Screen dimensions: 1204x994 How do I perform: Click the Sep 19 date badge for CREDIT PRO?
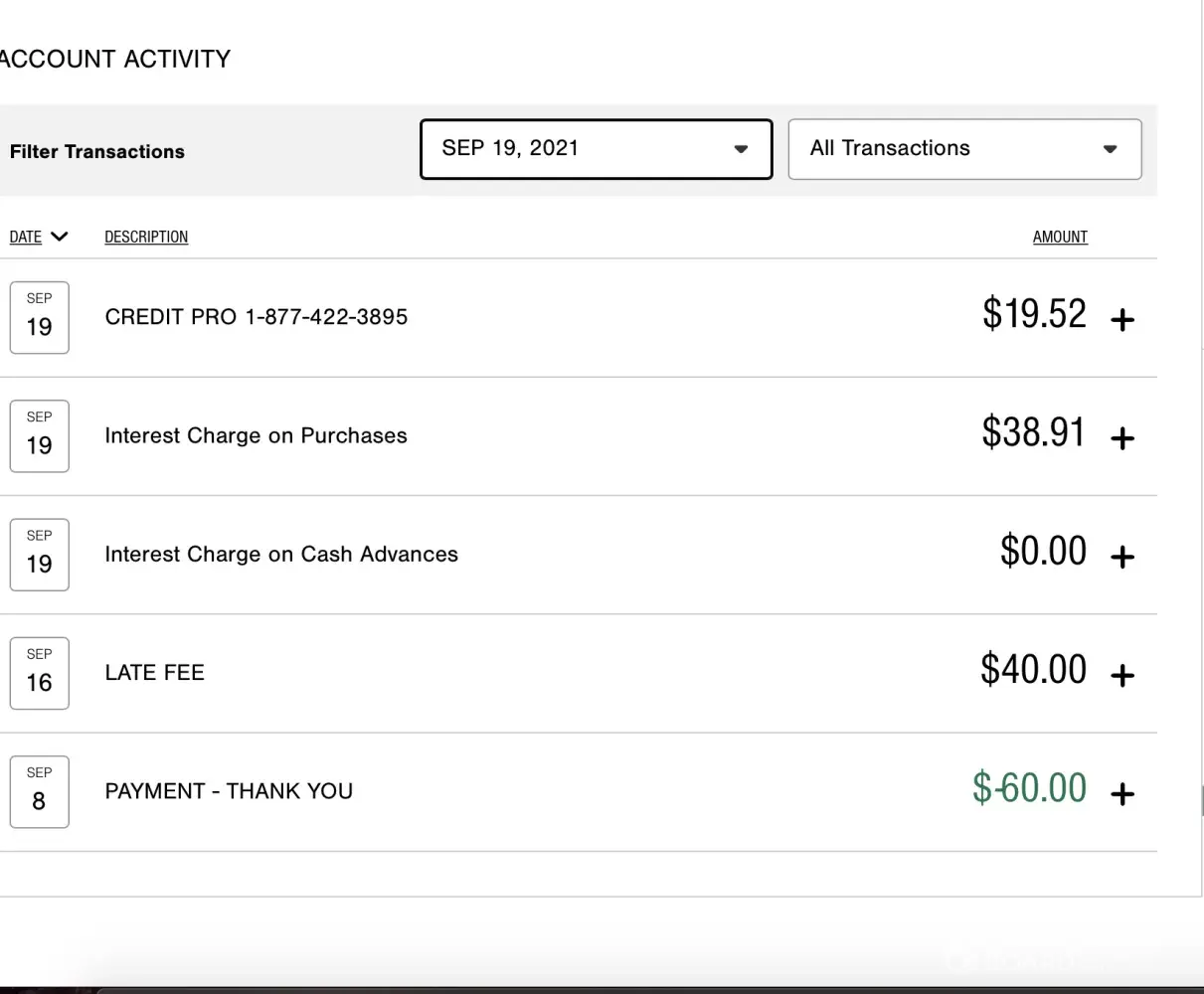(x=39, y=317)
